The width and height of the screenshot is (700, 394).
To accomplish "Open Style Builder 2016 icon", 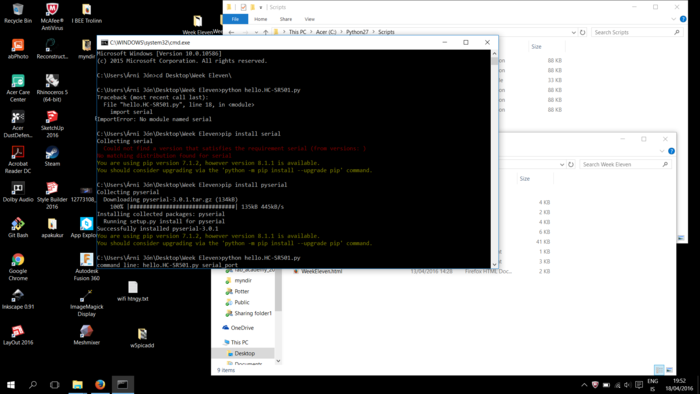I will pyautogui.click(x=52, y=195).
